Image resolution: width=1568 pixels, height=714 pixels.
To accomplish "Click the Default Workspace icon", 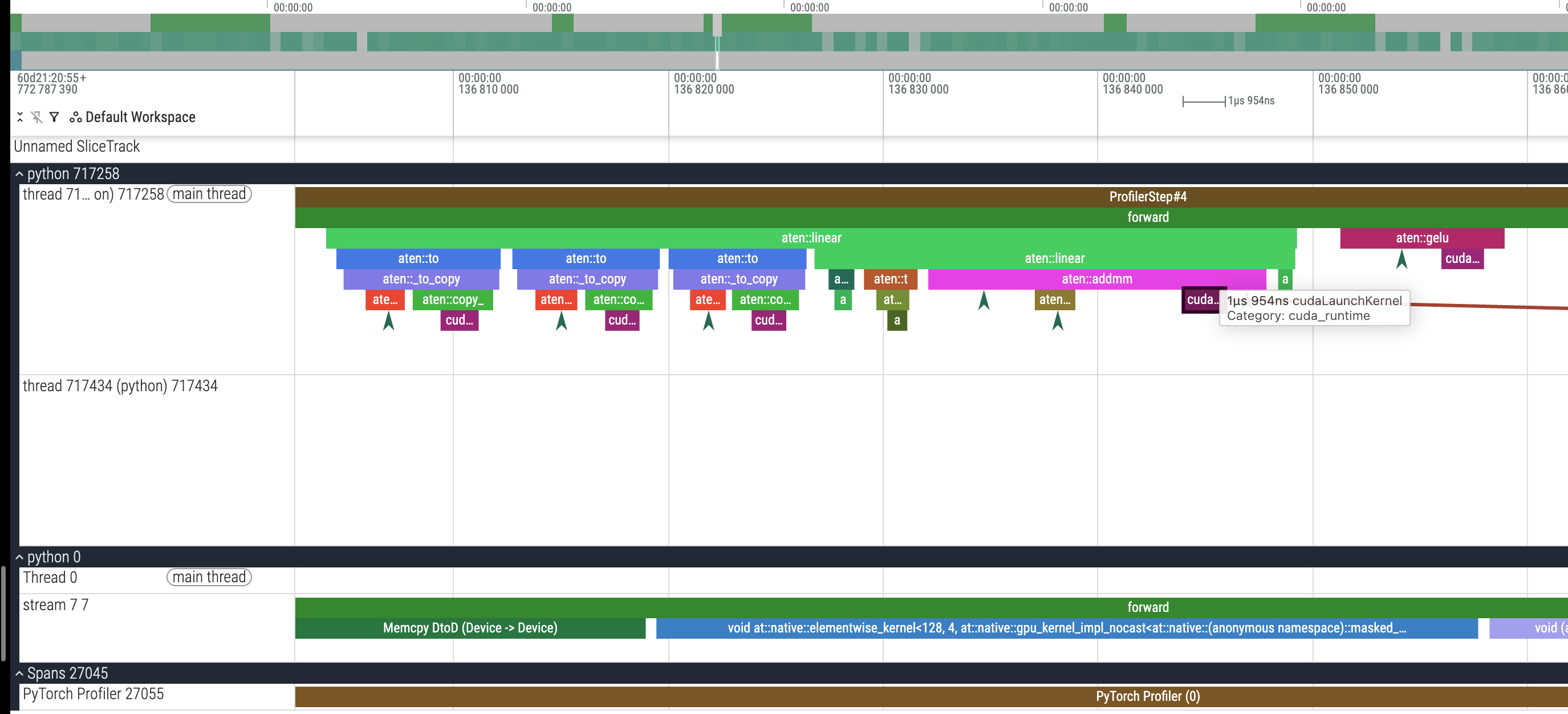I will coord(75,117).
